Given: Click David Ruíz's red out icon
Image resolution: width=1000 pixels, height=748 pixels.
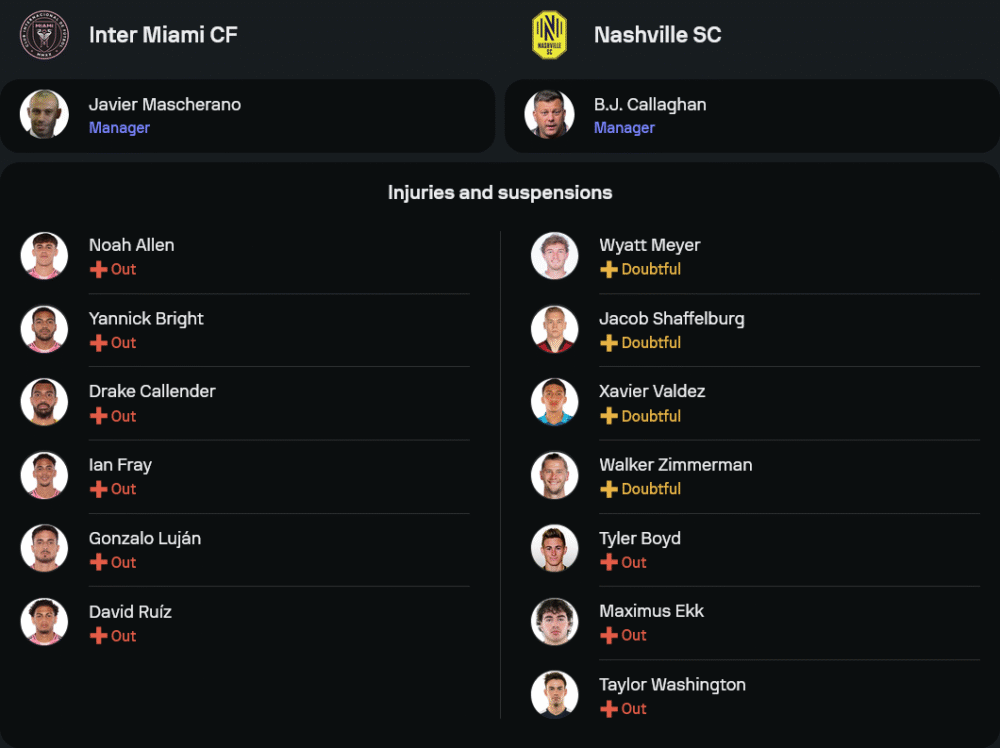Looking at the screenshot, I should [x=98, y=636].
